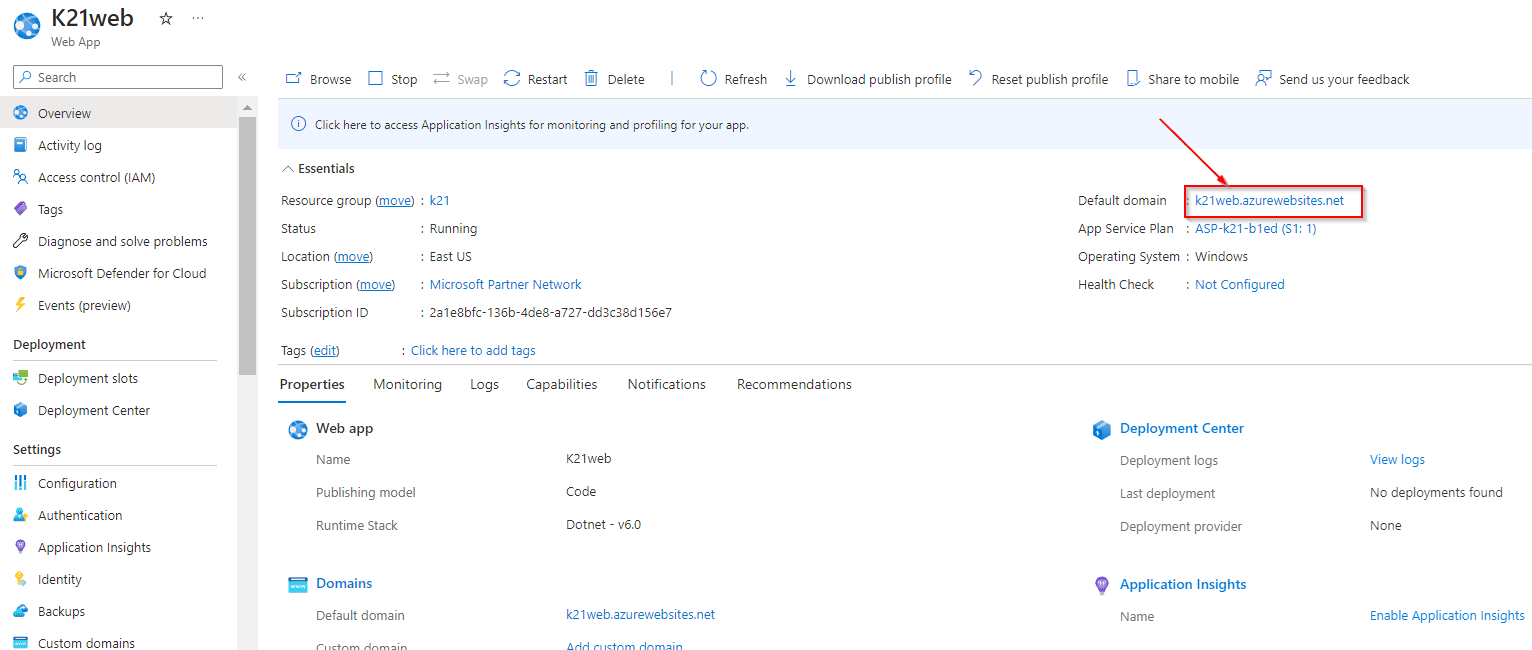This screenshot has width=1532, height=650.
Task: Collapse the Essentials section
Action: click(x=288, y=168)
